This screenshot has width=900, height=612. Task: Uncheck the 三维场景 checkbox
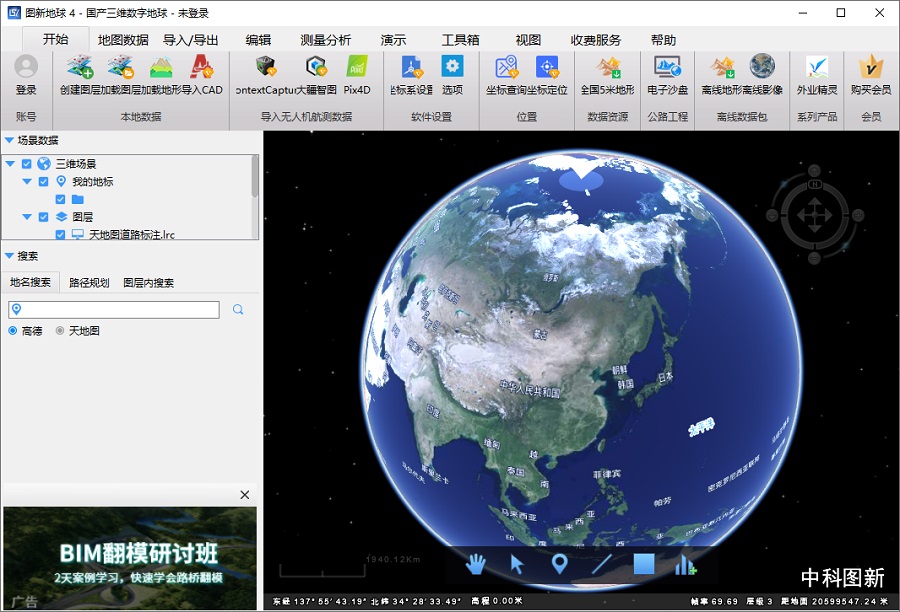click(26, 164)
